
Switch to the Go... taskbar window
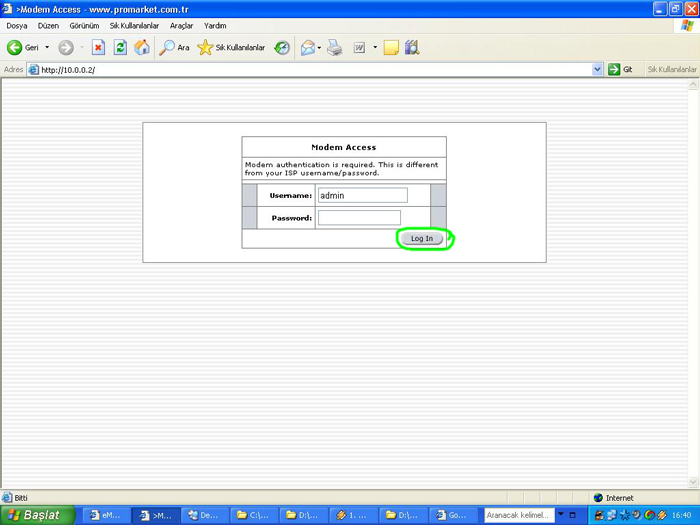click(x=453, y=515)
